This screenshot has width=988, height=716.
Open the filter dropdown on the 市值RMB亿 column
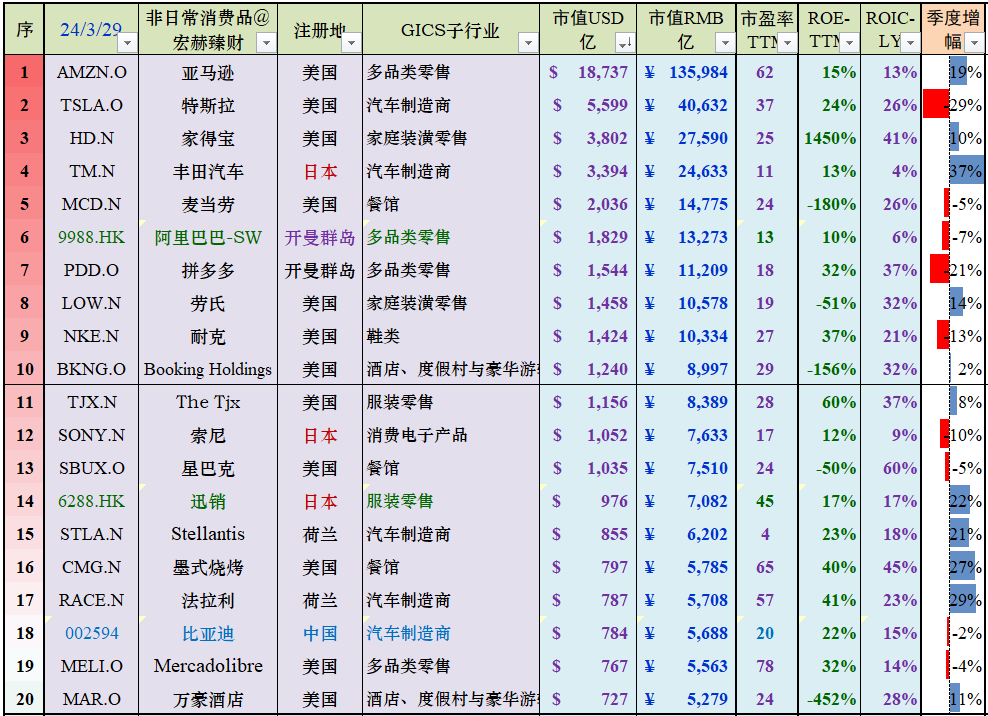(x=725, y=43)
